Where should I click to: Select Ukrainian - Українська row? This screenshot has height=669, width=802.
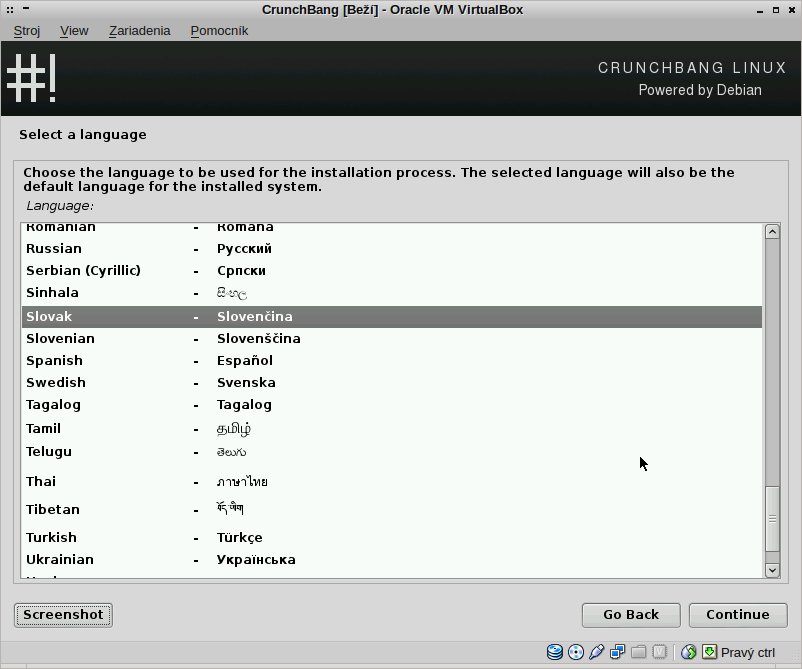[x=392, y=560]
